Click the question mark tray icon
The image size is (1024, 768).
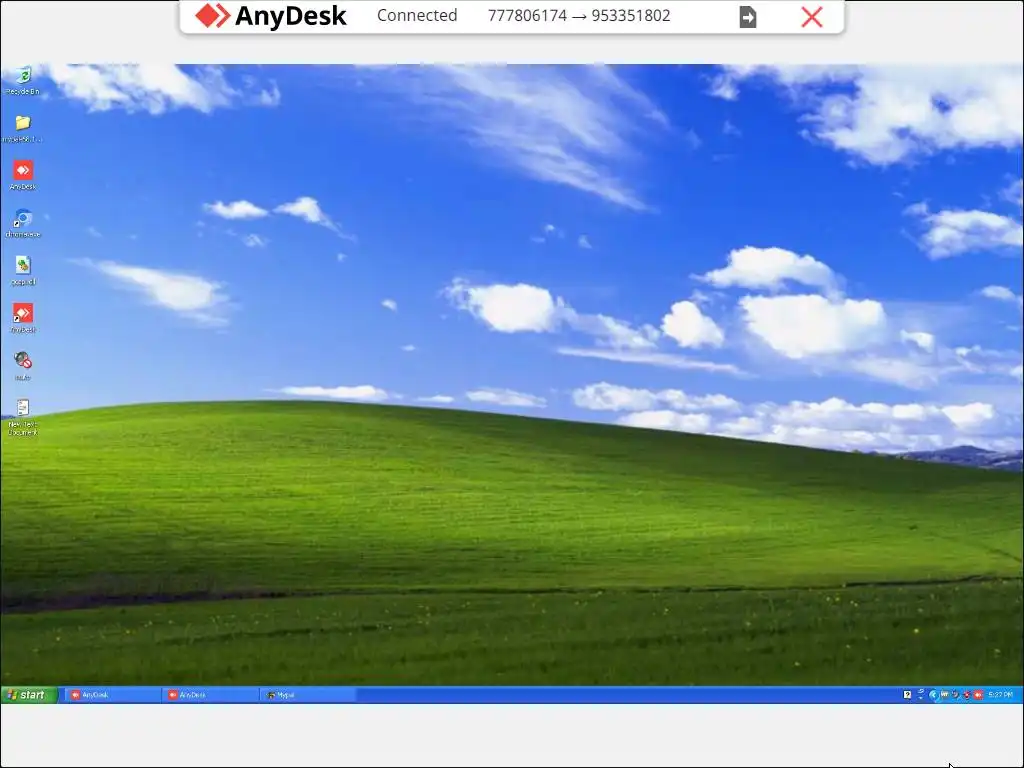point(907,695)
